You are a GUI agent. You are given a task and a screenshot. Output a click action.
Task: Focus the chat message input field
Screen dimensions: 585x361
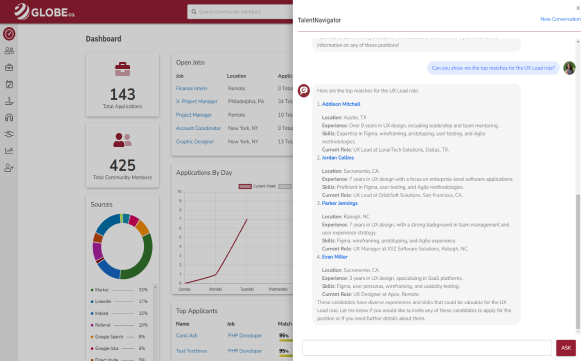[427, 348]
